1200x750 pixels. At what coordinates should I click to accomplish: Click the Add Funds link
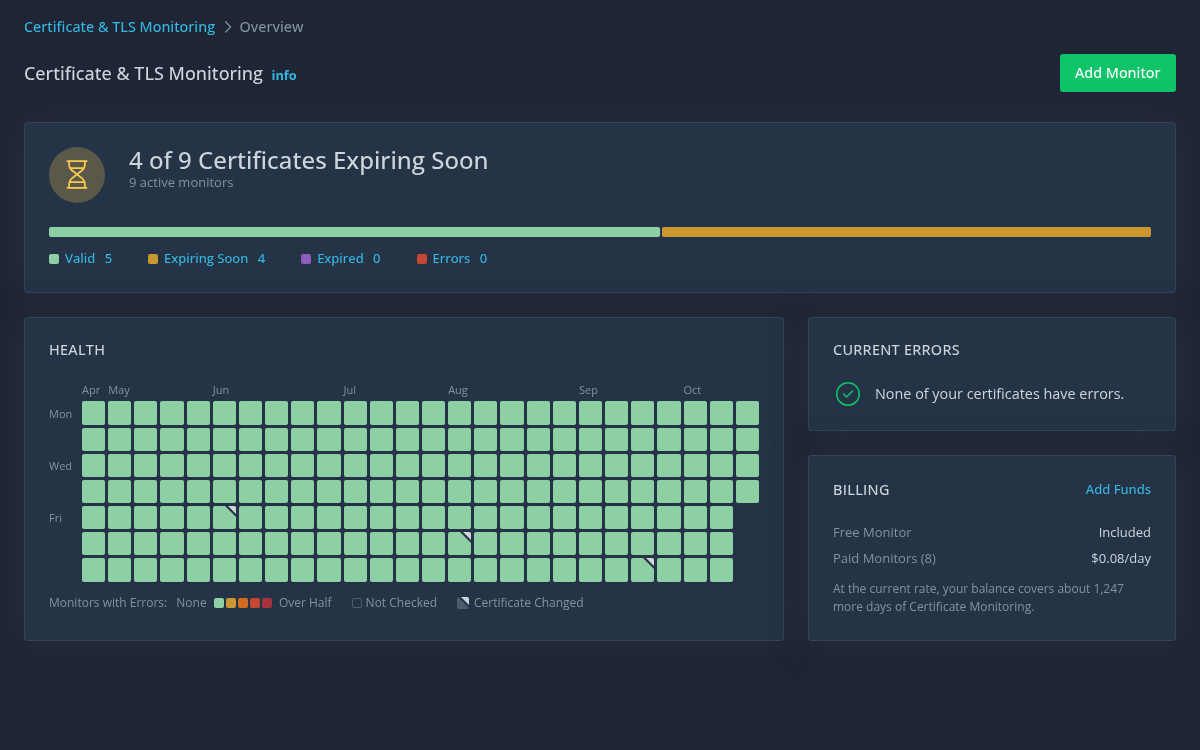pyautogui.click(x=1118, y=490)
